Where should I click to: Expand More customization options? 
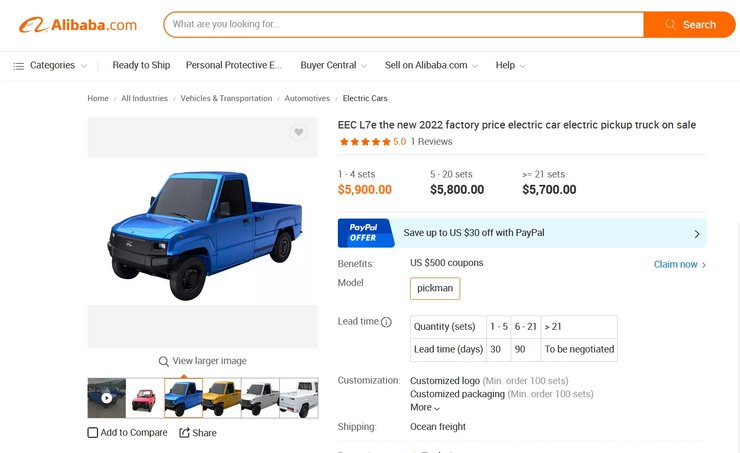(x=425, y=408)
